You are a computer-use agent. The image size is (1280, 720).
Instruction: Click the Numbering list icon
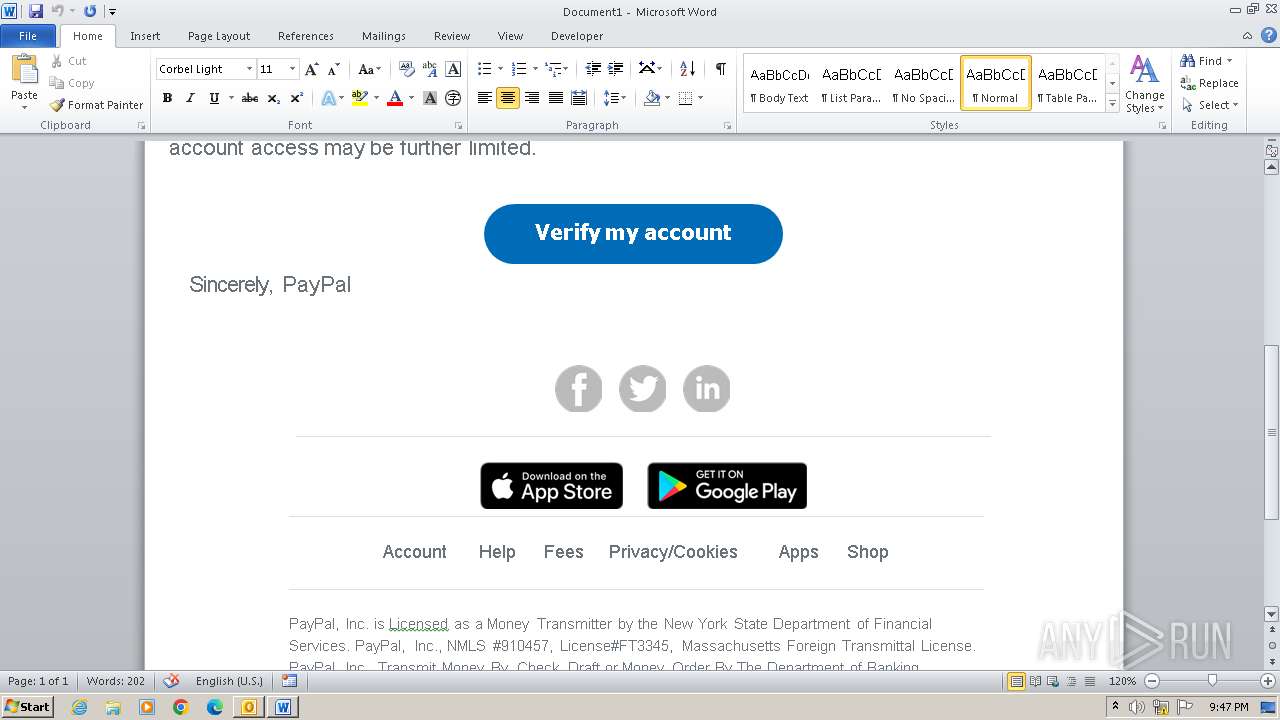[519, 69]
